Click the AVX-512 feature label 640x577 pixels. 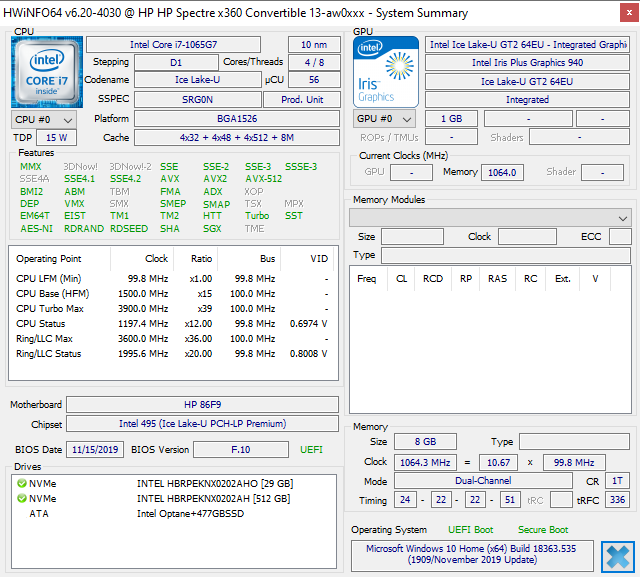coord(264,179)
